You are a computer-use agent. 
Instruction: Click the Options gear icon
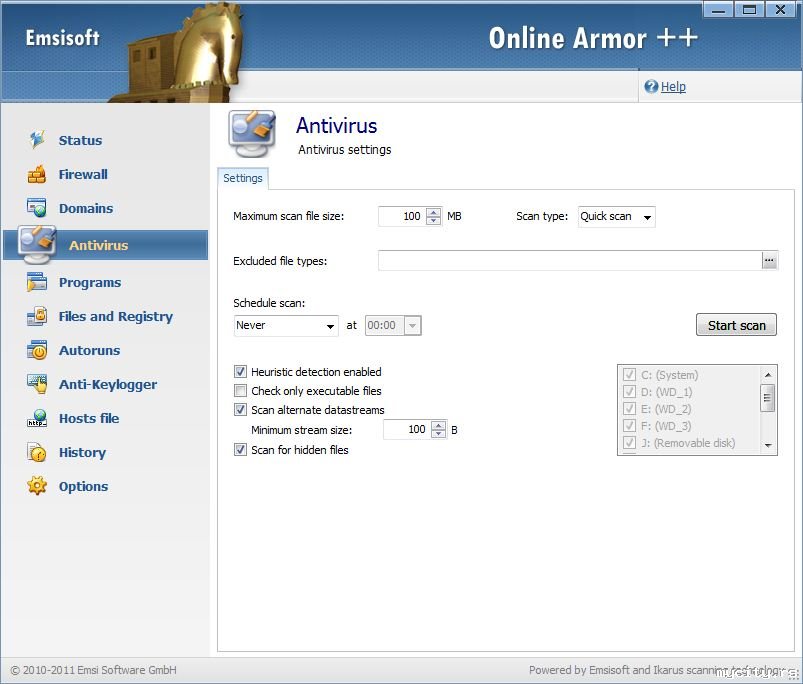tap(37, 486)
